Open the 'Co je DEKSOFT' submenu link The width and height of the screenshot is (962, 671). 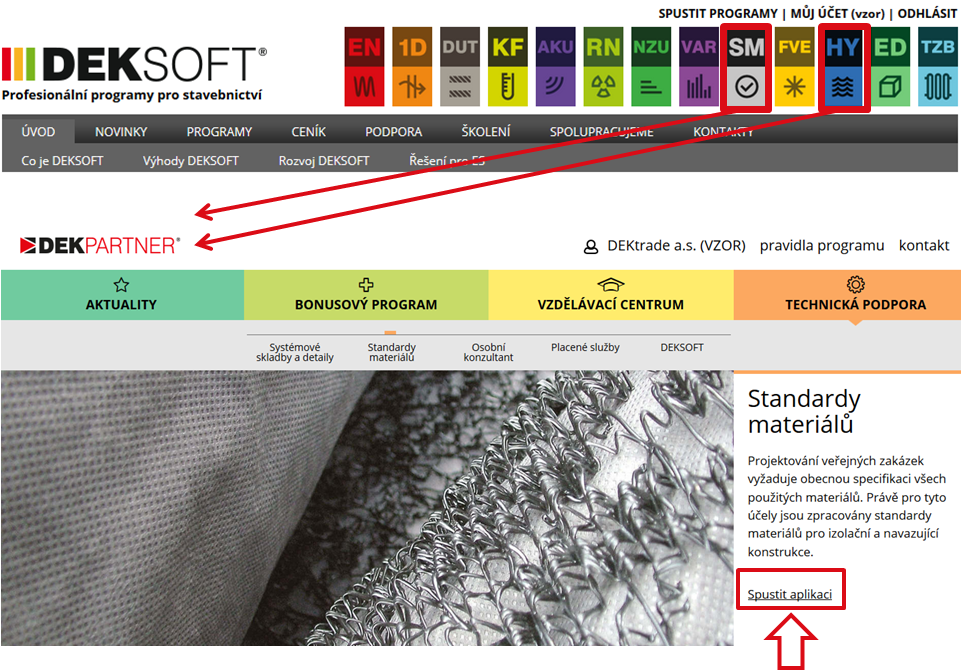click(x=62, y=161)
